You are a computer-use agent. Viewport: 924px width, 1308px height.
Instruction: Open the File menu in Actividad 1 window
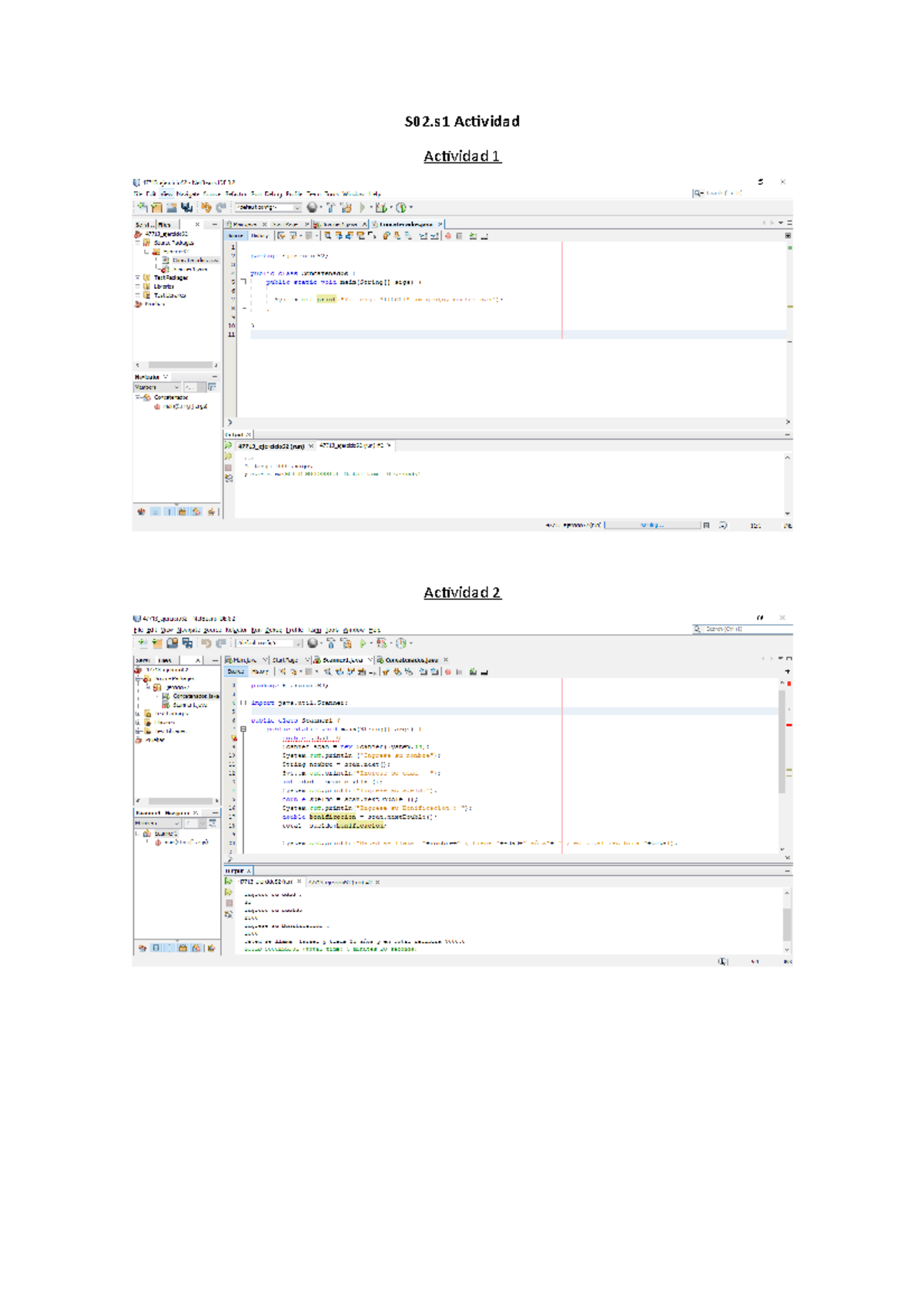(138, 194)
